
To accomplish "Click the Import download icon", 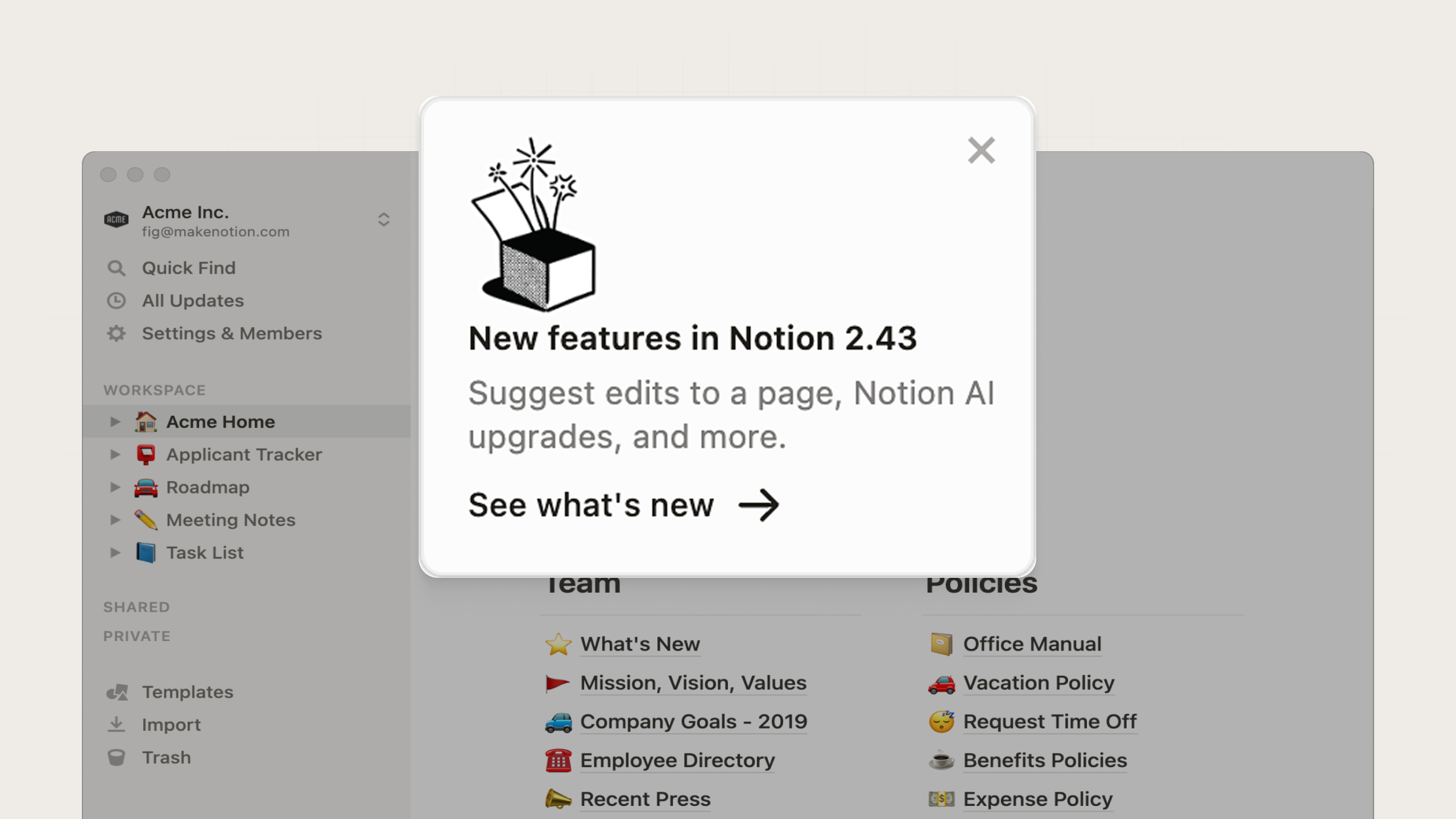I will coord(117,724).
